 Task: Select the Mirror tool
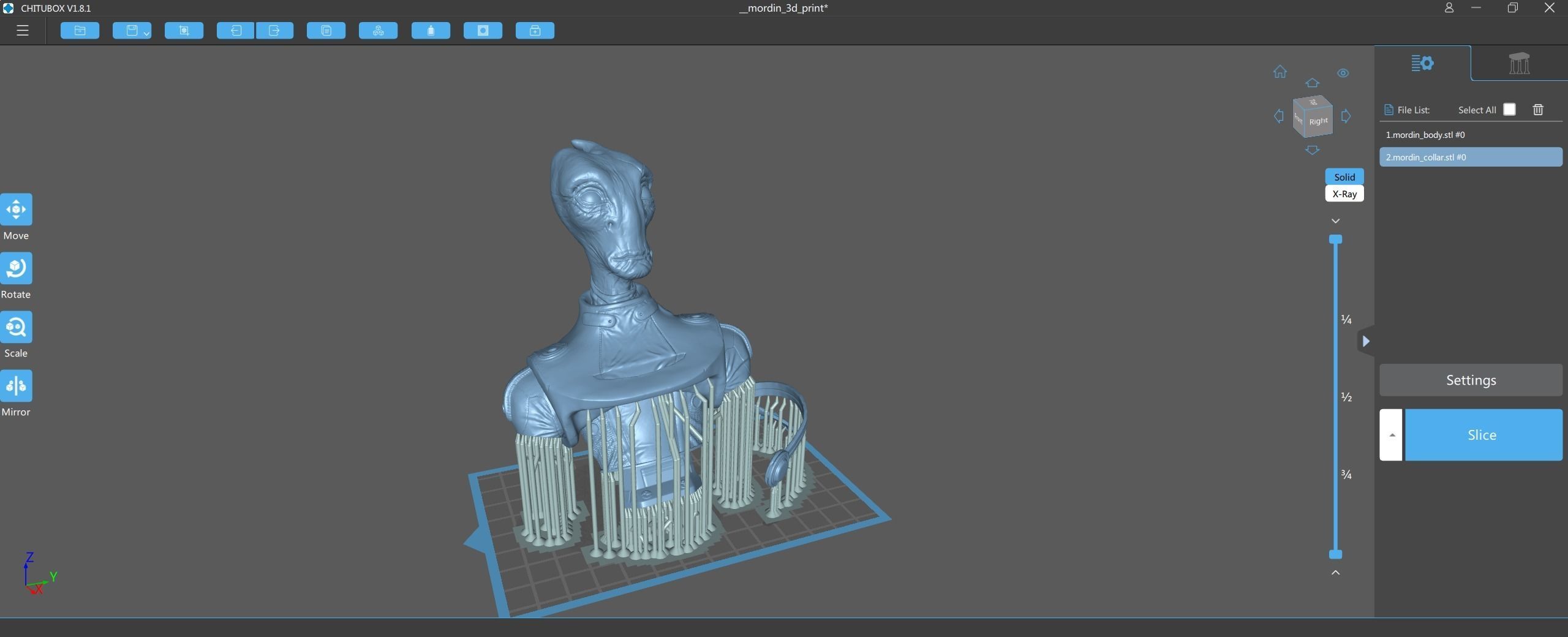[16, 386]
